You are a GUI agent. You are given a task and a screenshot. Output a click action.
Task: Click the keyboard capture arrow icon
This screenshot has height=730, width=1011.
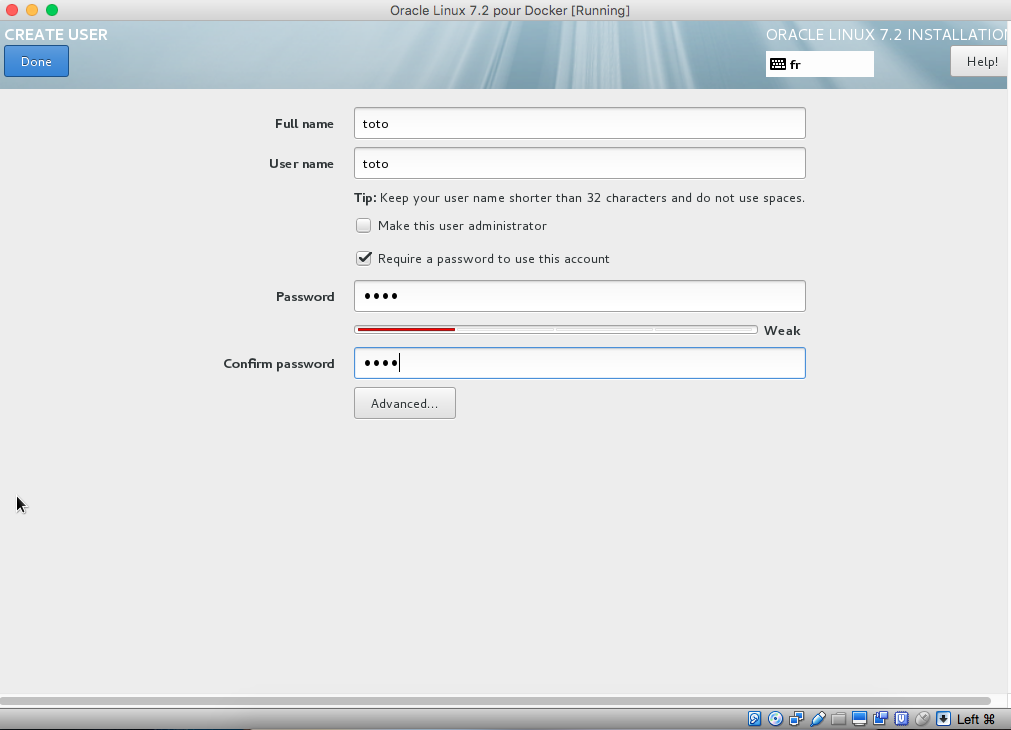(943, 719)
